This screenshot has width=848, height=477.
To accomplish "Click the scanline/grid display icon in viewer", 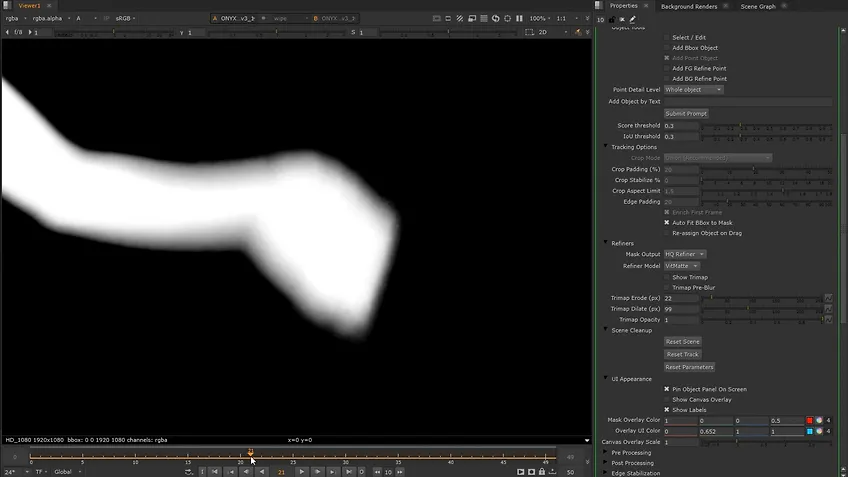I will [x=484, y=18].
